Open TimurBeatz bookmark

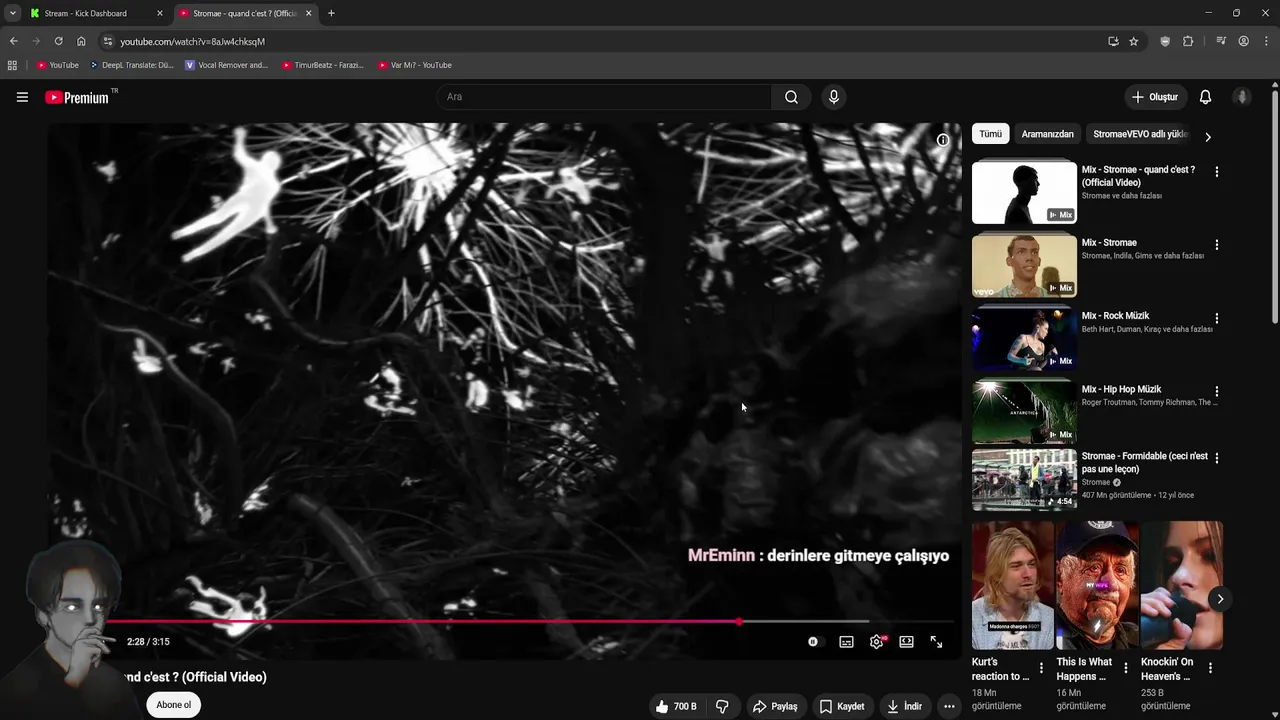tap(323, 65)
